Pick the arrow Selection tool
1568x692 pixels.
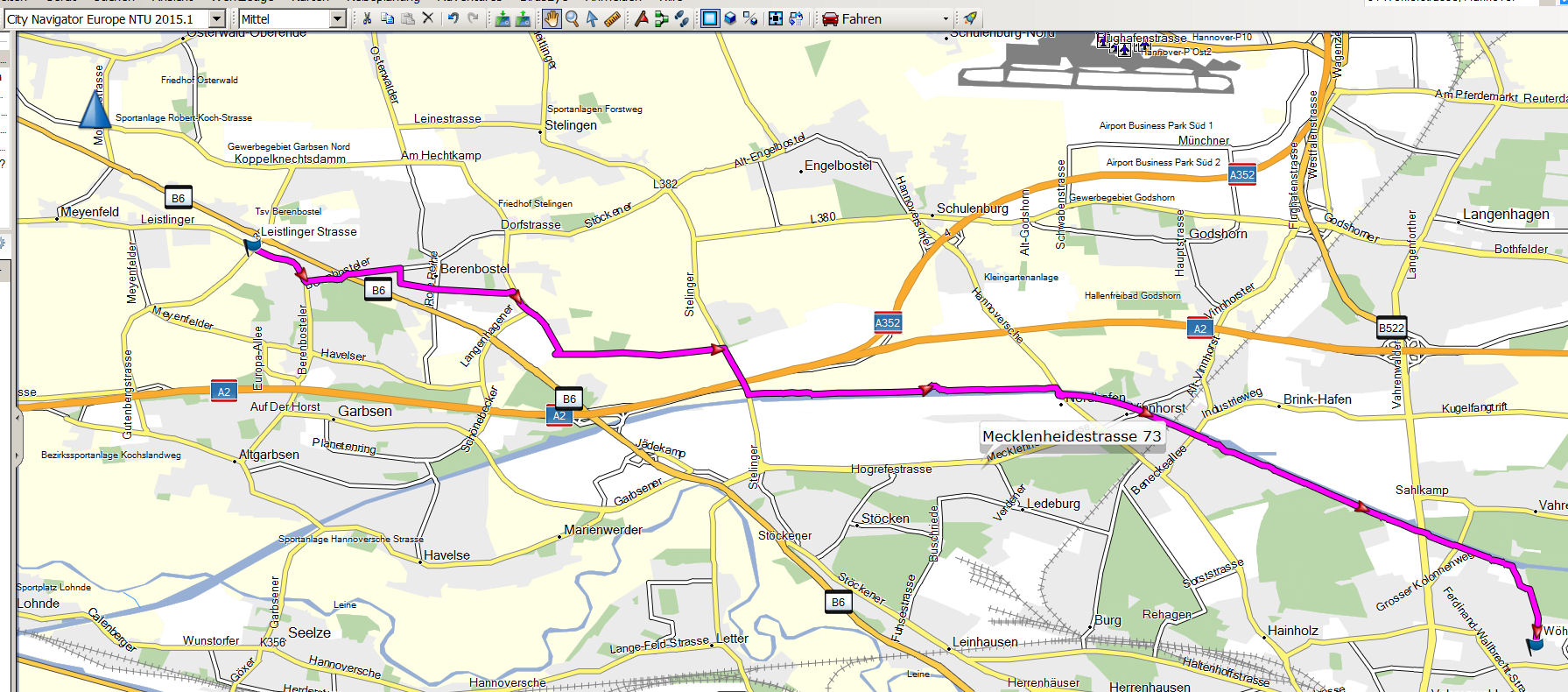click(x=592, y=18)
